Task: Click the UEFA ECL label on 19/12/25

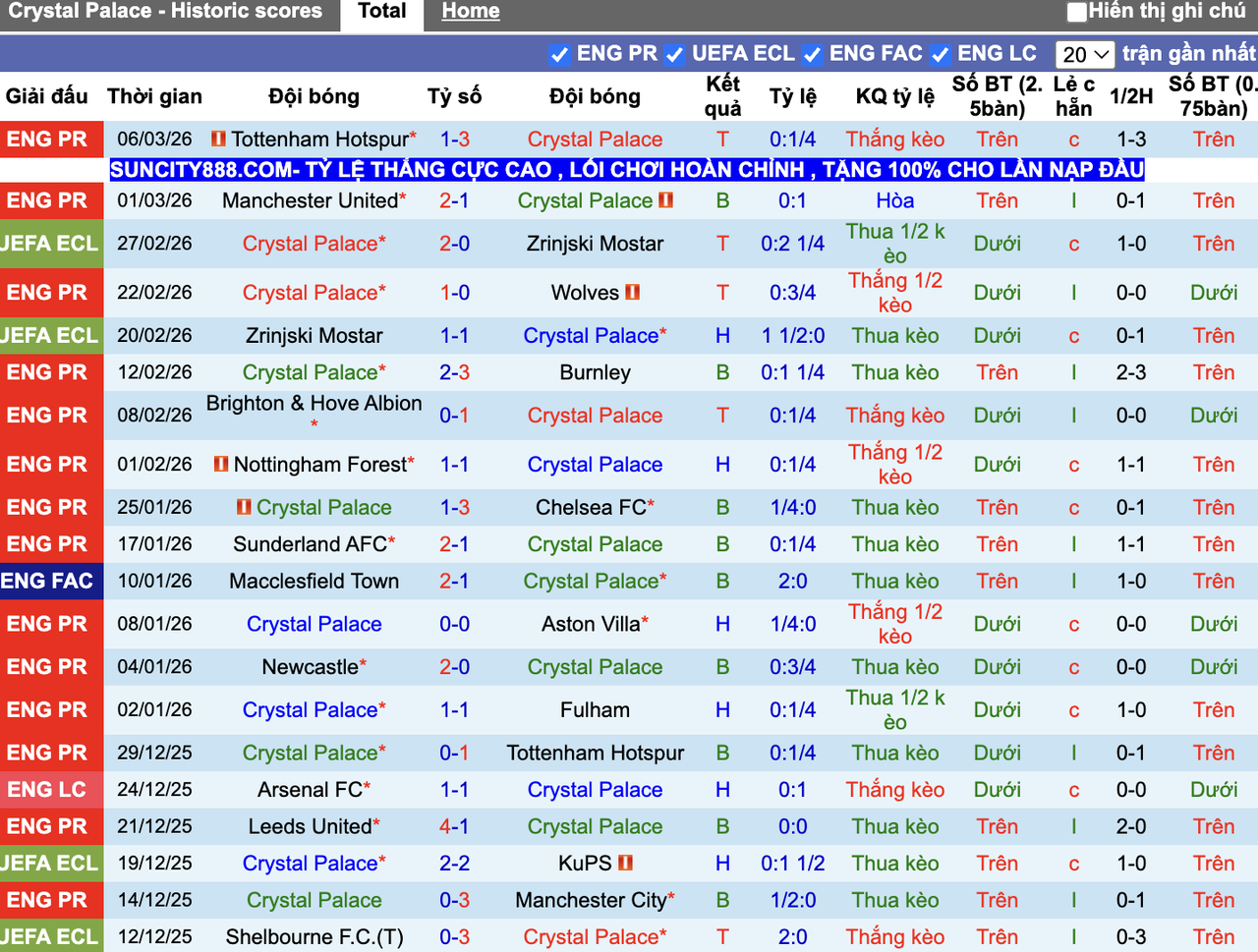Action: (x=51, y=864)
